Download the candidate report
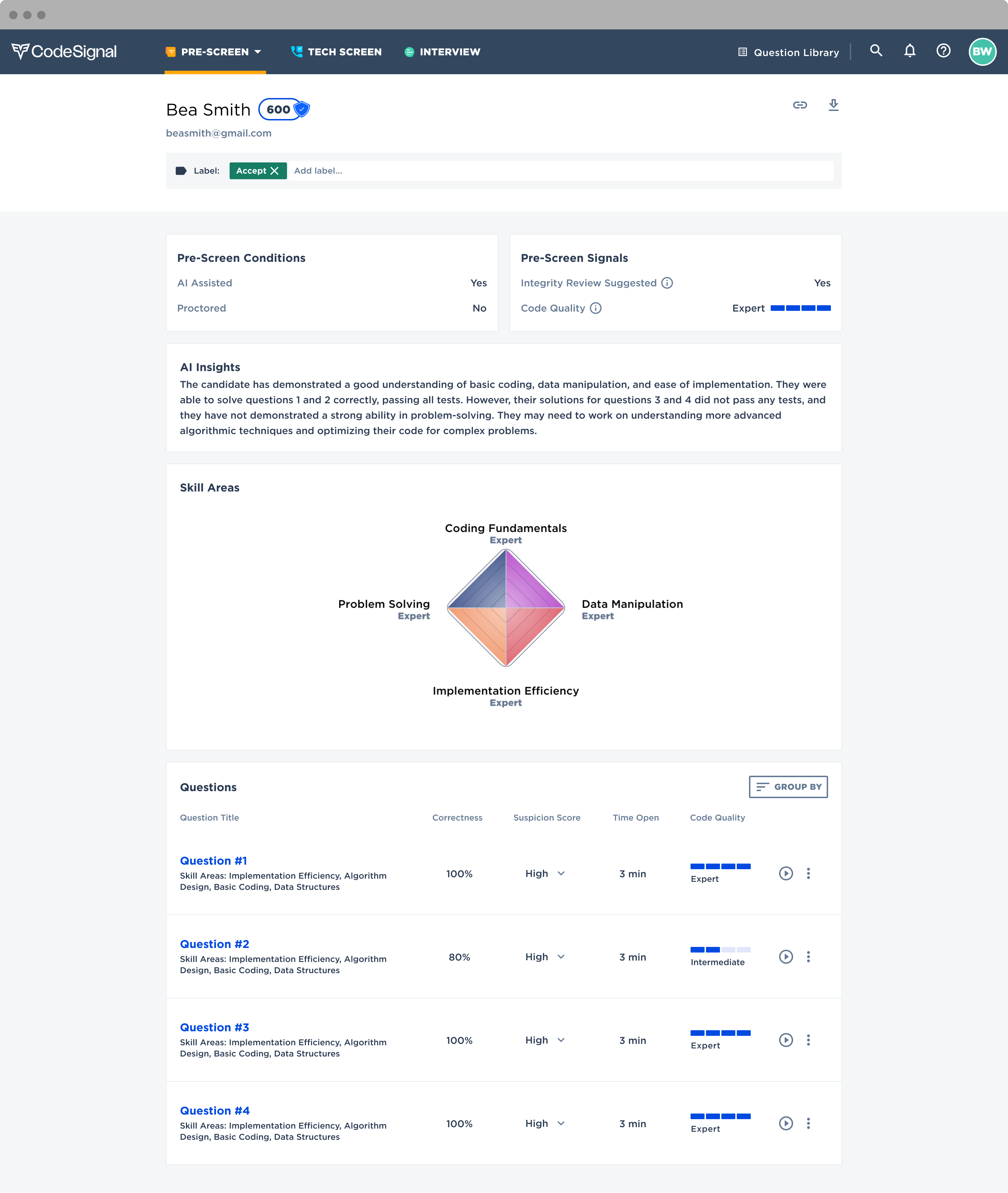Viewport: 1008px width, 1193px height. [833, 105]
